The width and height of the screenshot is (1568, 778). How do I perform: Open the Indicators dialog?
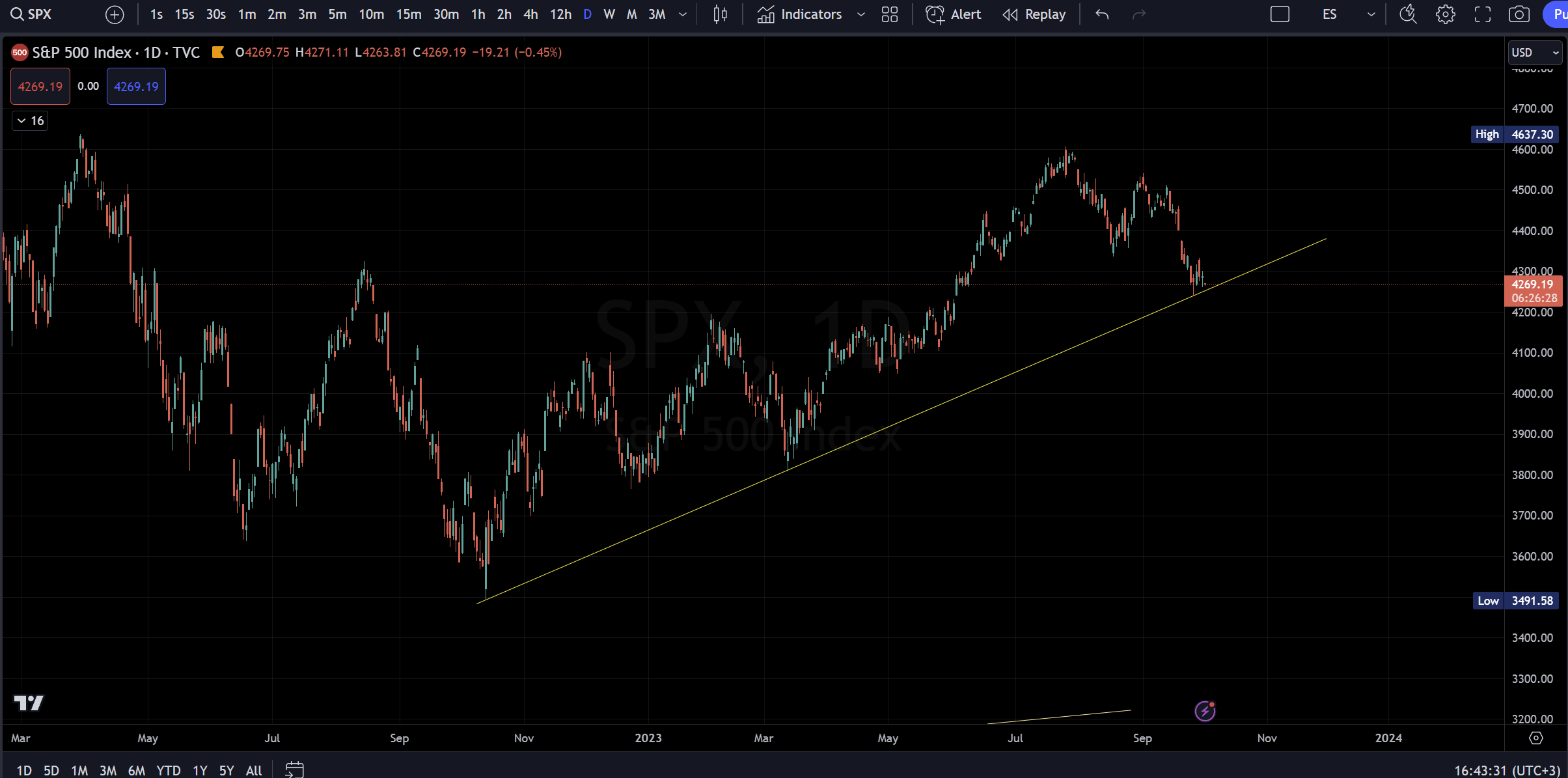click(799, 14)
